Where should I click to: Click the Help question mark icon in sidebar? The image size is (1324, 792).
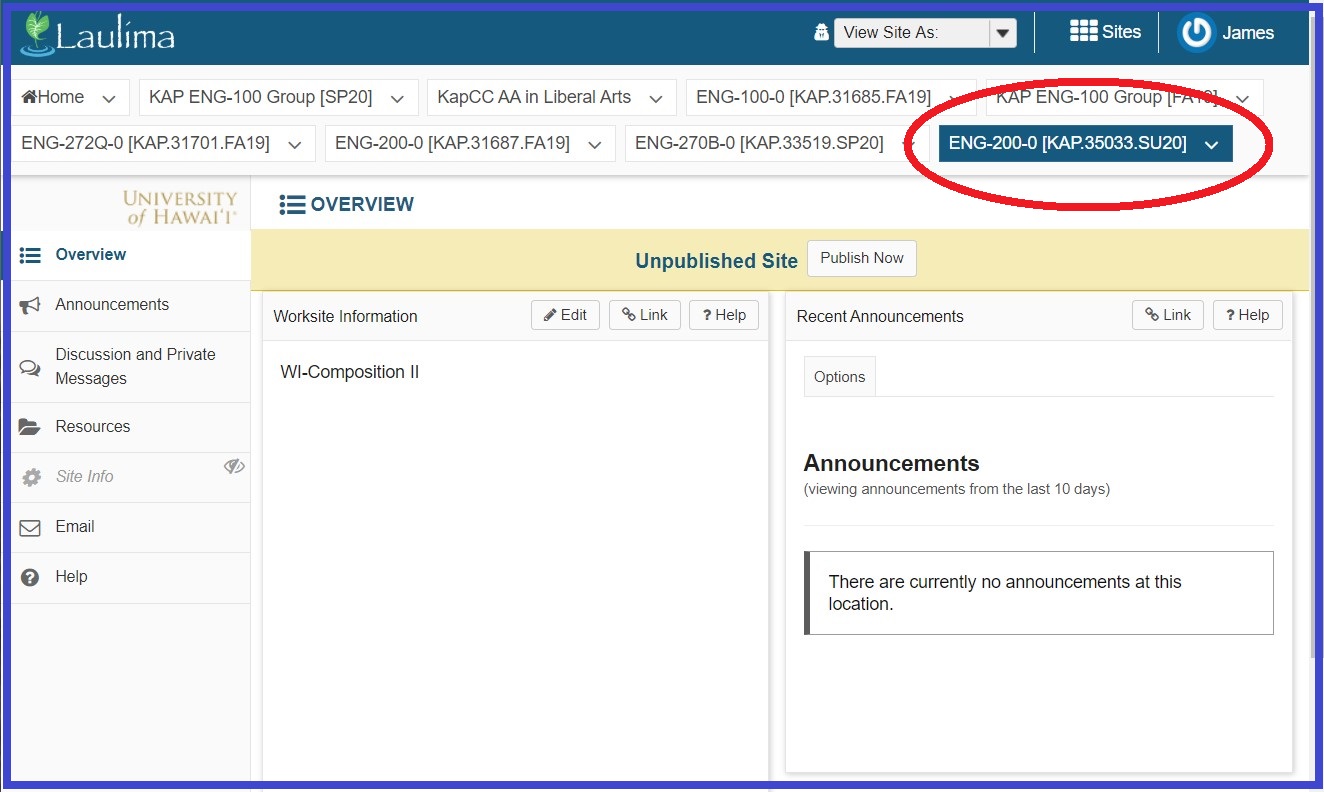point(30,577)
